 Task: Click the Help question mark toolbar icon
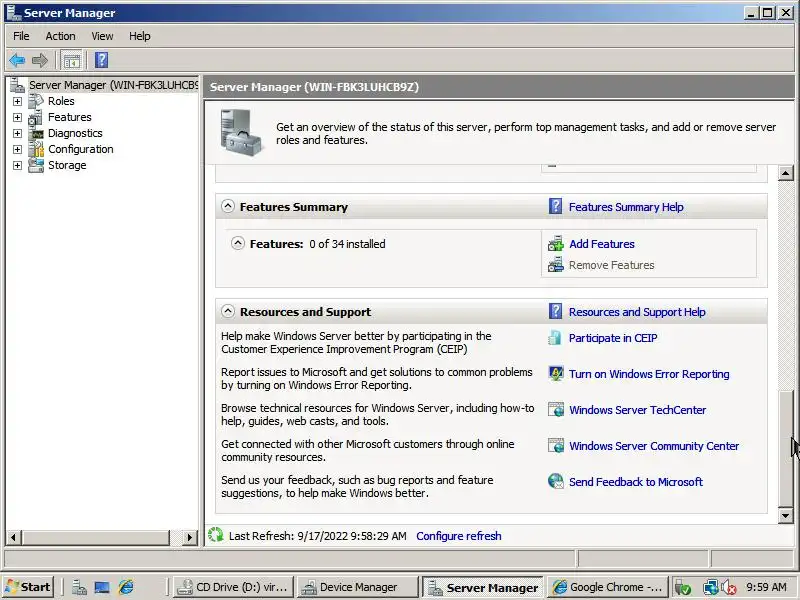point(101,60)
